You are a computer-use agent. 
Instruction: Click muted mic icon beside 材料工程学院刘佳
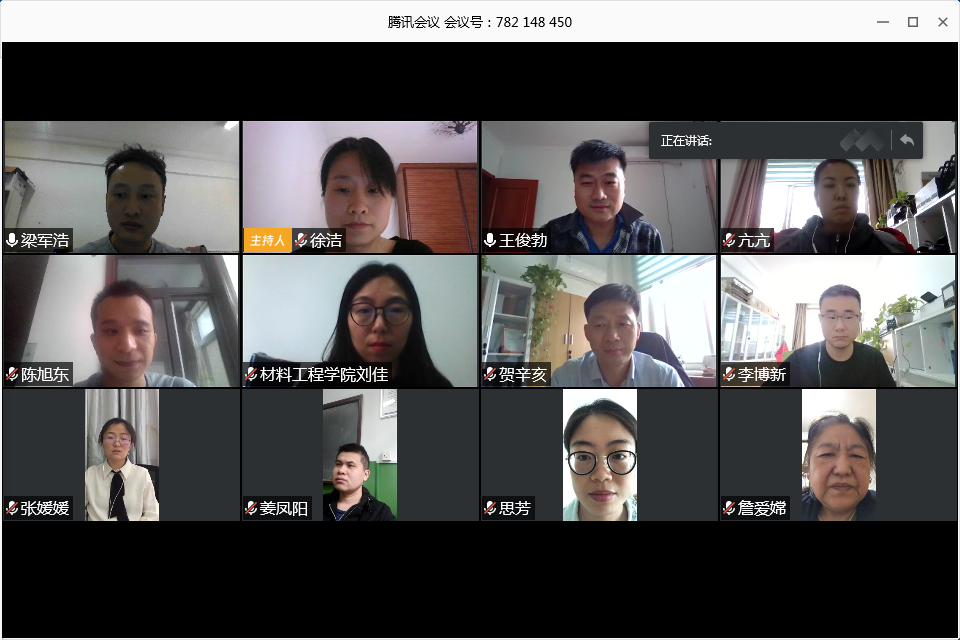pos(250,374)
